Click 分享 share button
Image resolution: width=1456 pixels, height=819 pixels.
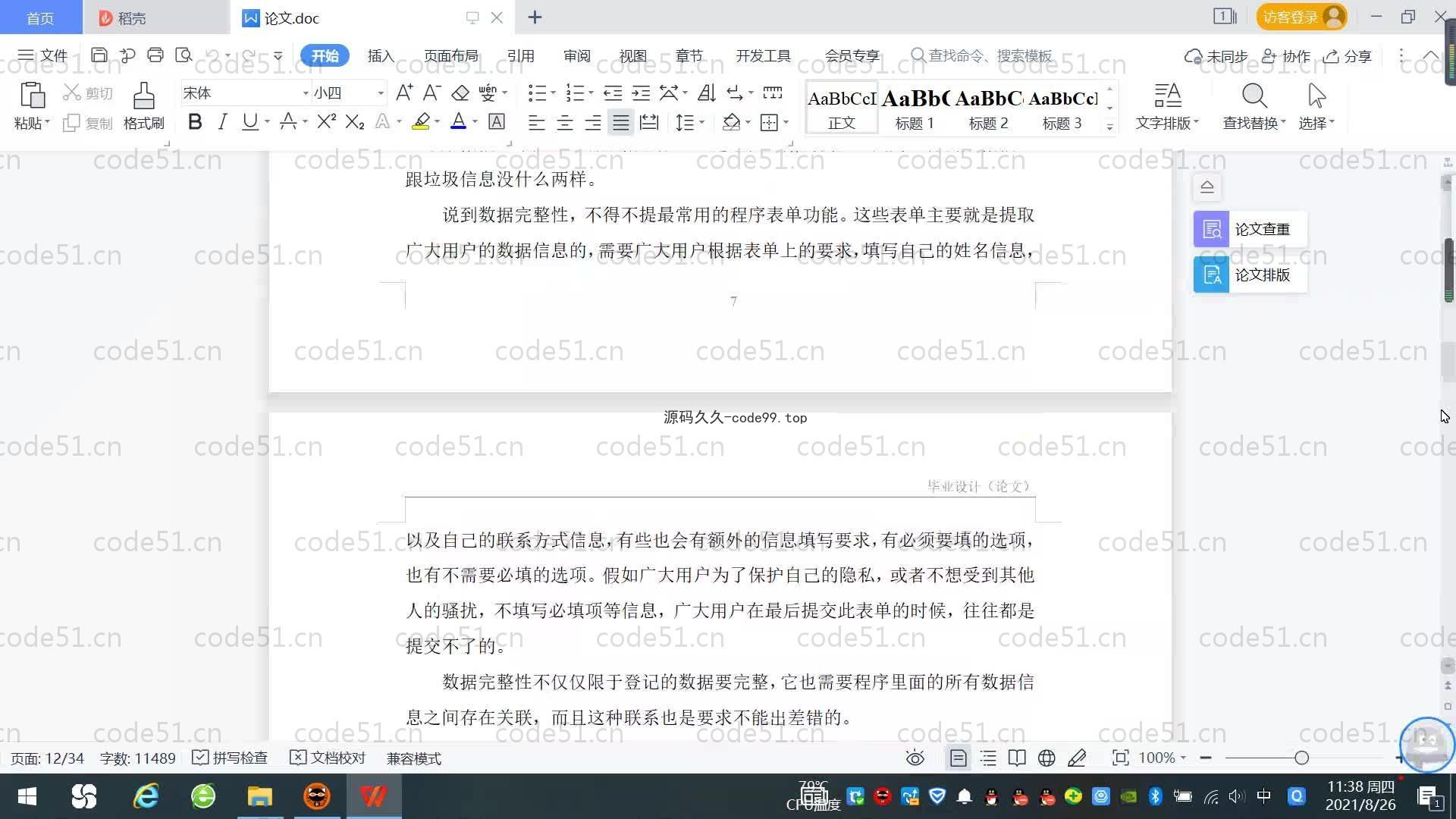1348,55
